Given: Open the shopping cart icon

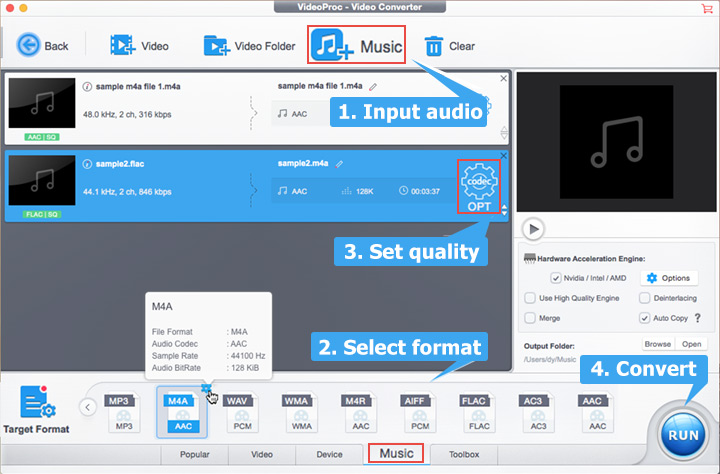Looking at the screenshot, I should click(707, 8).
